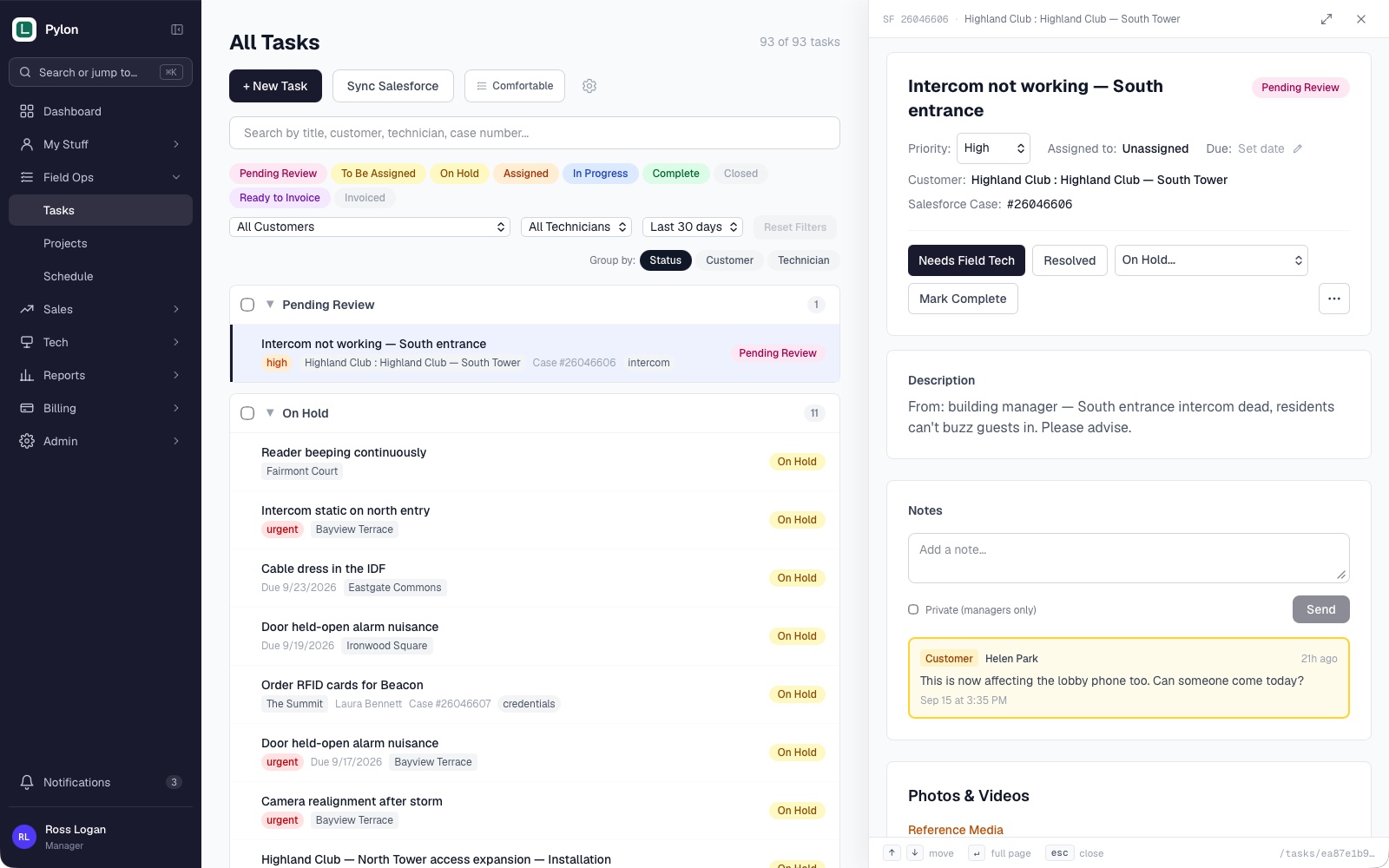Focus the Add a note text area
The height and width of the screenshot is (868, 1389).
[x=1129, y=558]
